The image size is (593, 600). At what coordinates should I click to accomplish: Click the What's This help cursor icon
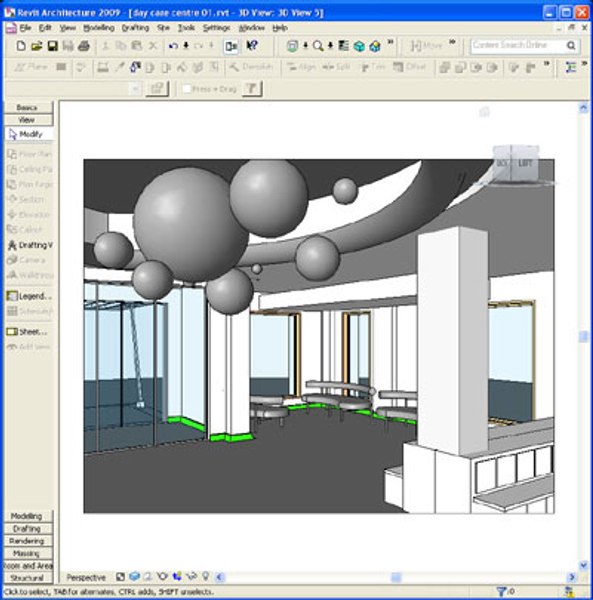[252, 46]
